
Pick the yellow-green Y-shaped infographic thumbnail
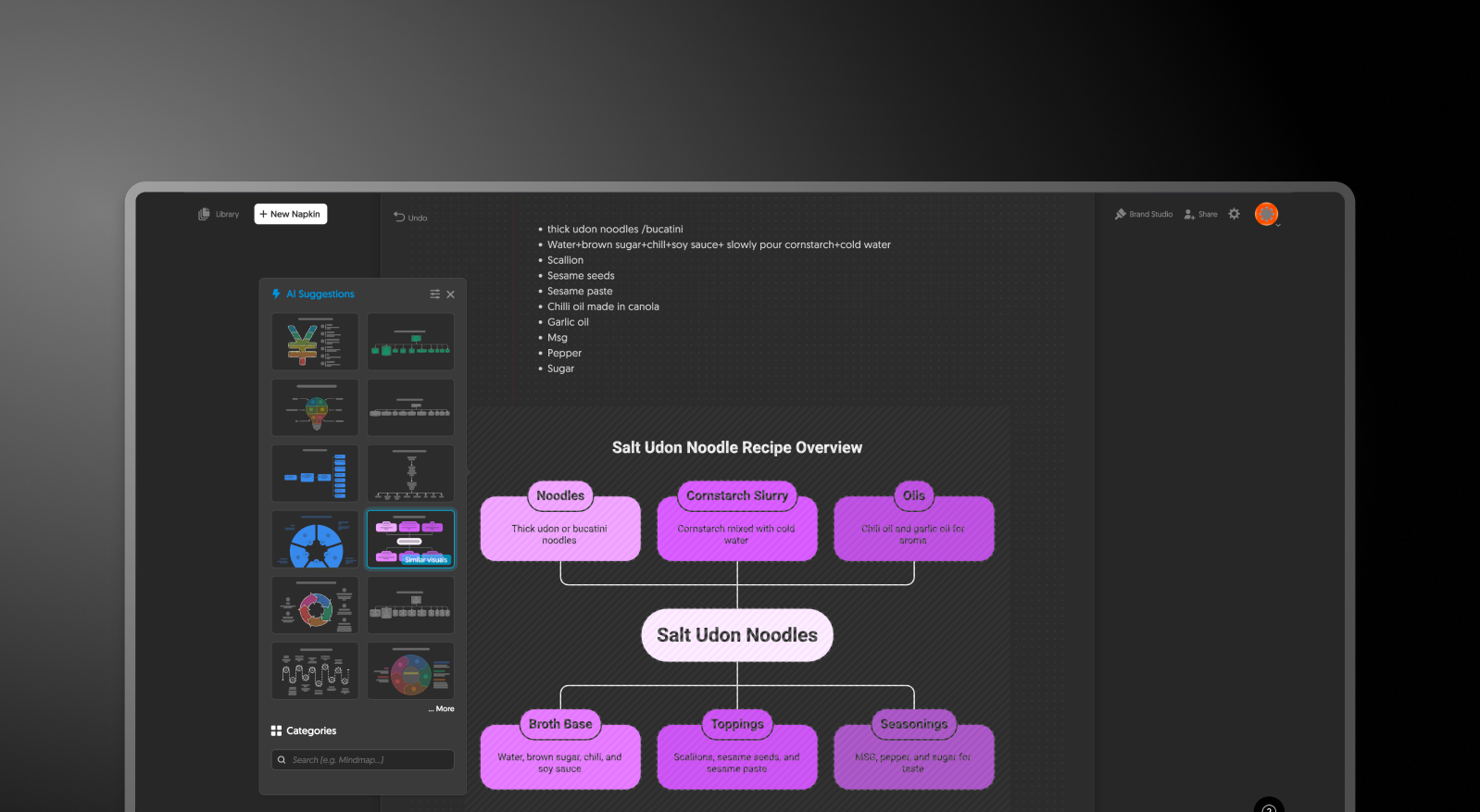tap(315, 342)
